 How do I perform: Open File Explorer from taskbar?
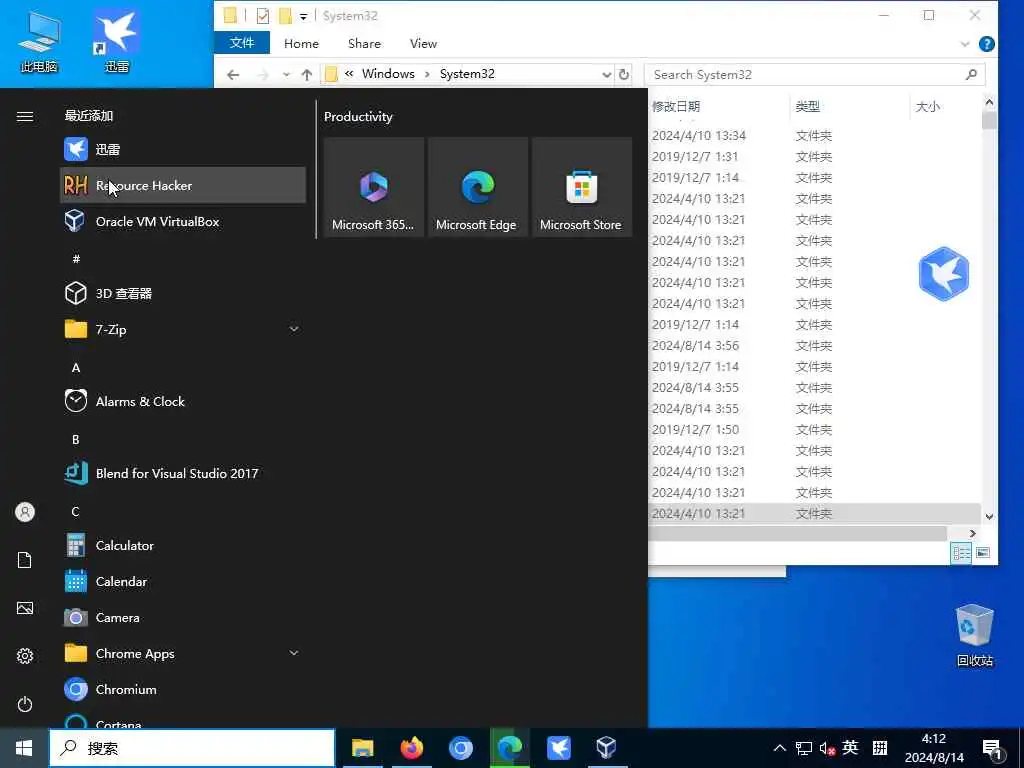click(362, 748)
